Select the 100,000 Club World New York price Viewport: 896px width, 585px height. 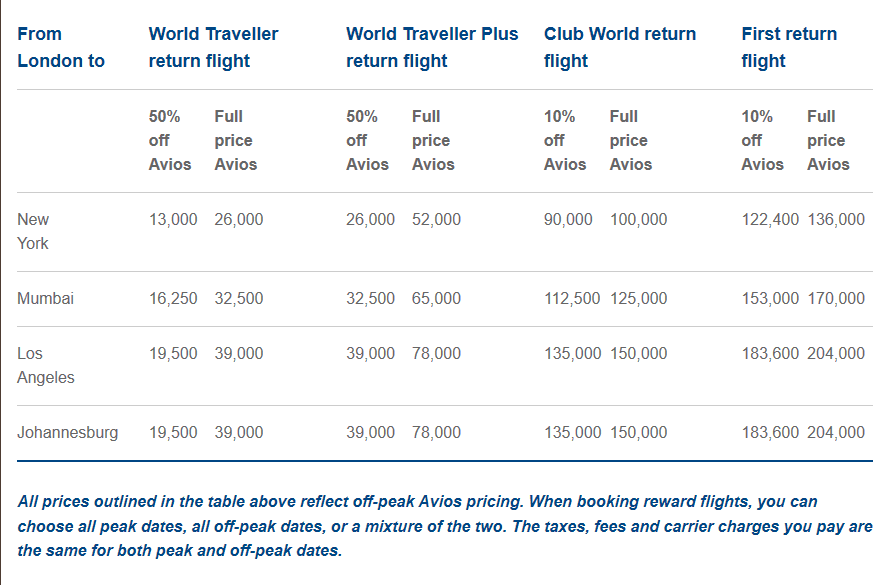click(638, 219)
